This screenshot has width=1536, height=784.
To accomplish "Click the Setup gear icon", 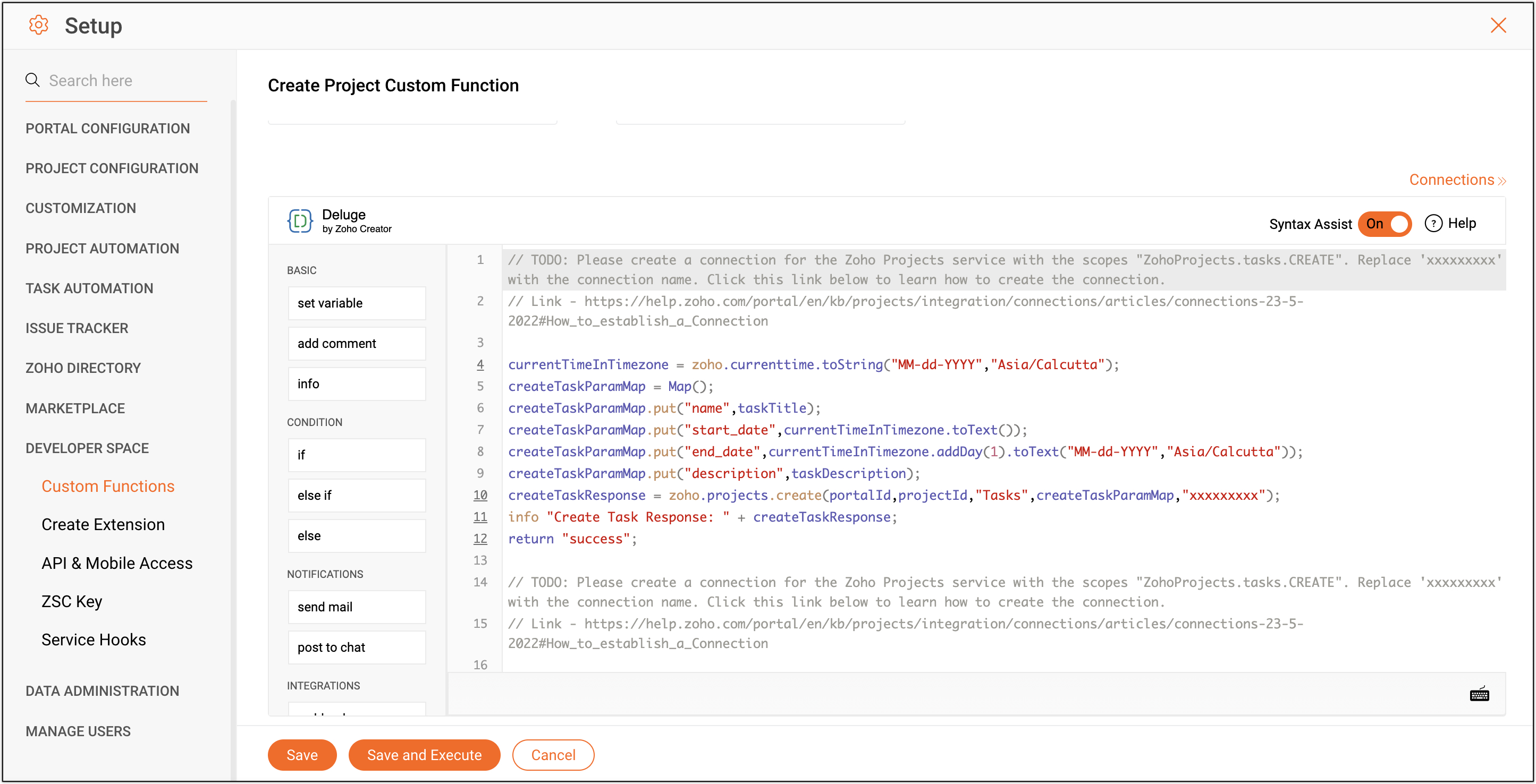I will 39,25.
